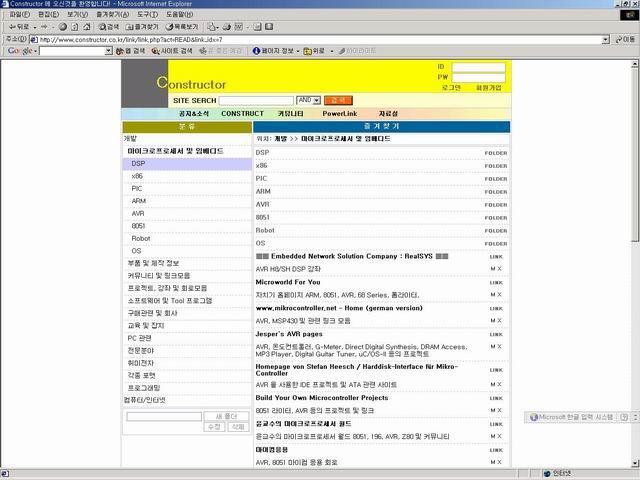Click the IME help question icon
Viewport: 640px width, 480px height.
[x=624, y=417]
